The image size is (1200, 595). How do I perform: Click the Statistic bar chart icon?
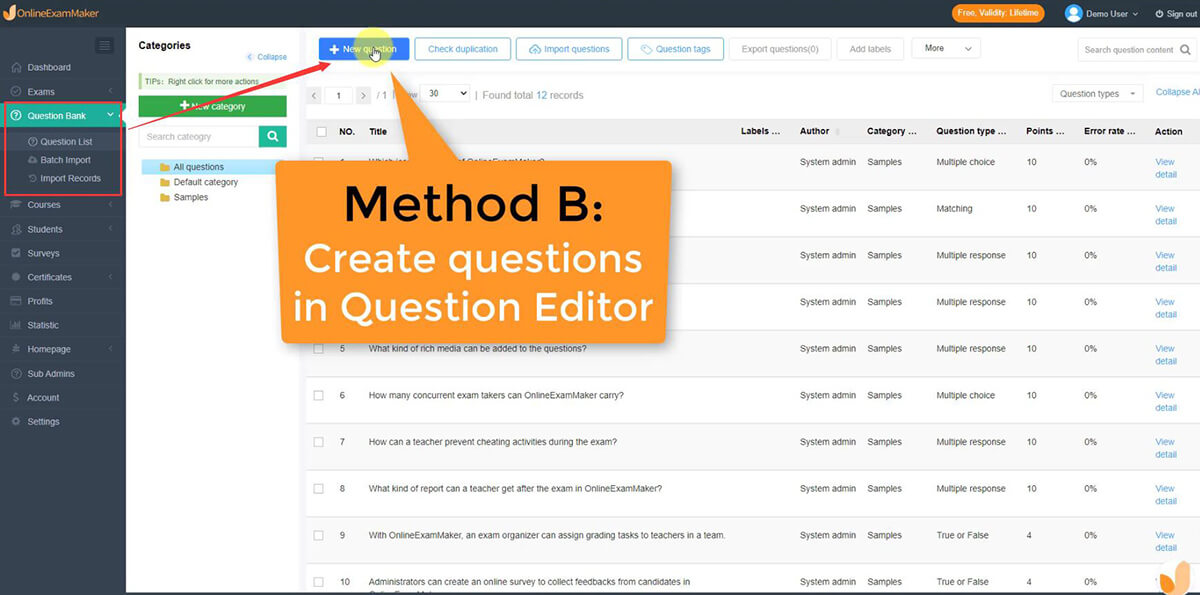[x=16, y=325]
